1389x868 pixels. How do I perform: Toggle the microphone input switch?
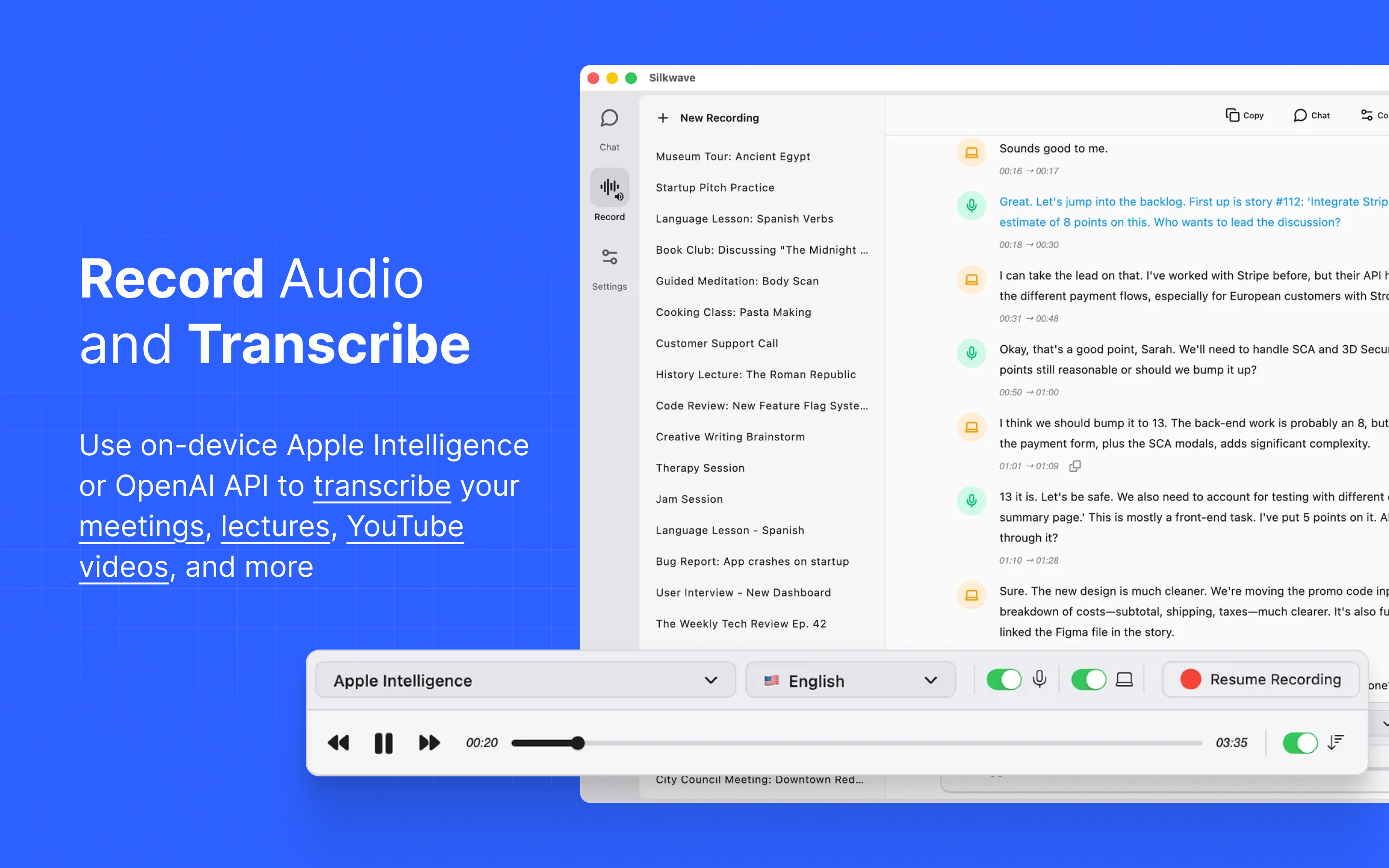(x=1003, y=680)
